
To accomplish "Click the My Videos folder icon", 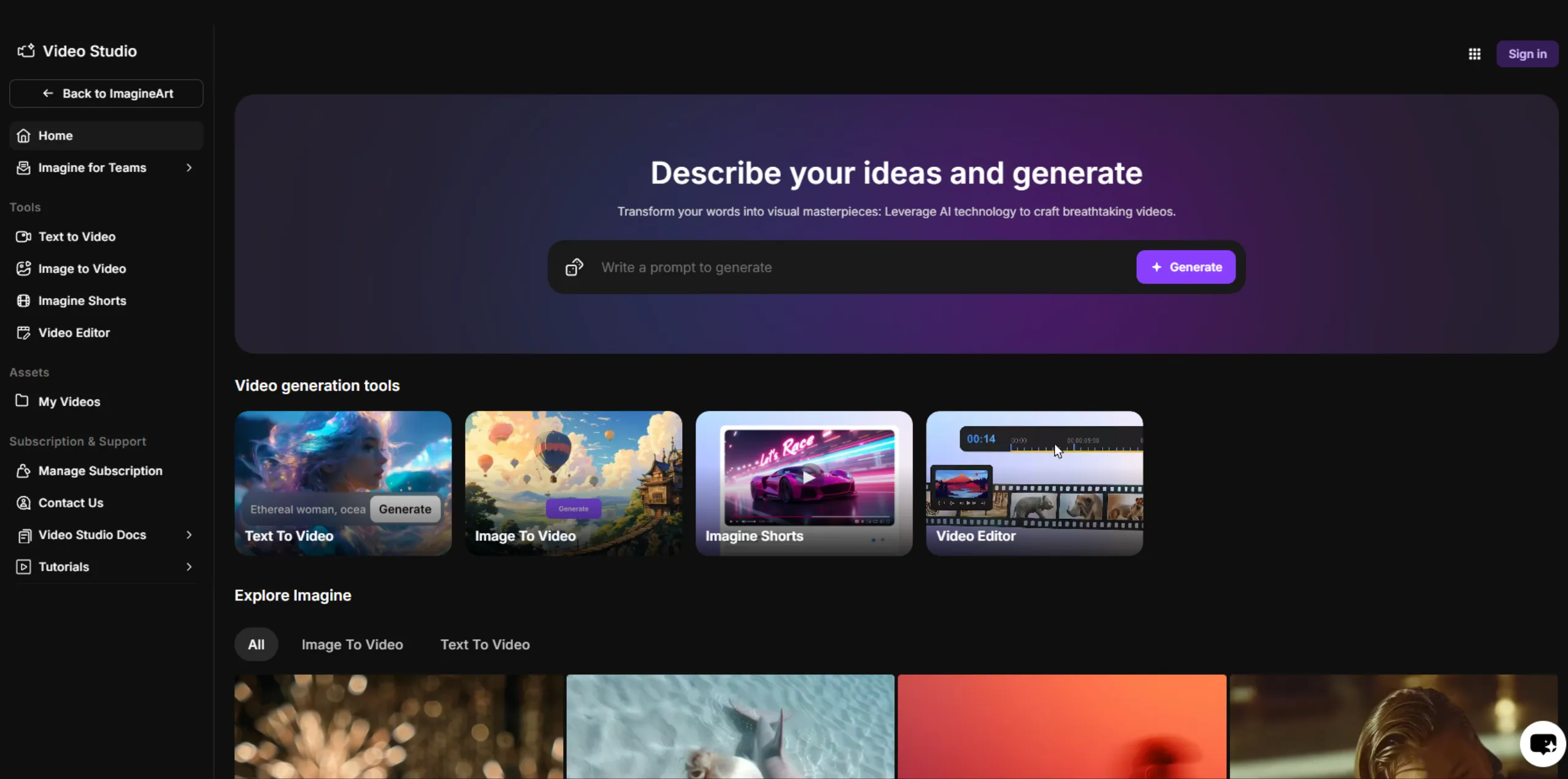I will 22,401.
